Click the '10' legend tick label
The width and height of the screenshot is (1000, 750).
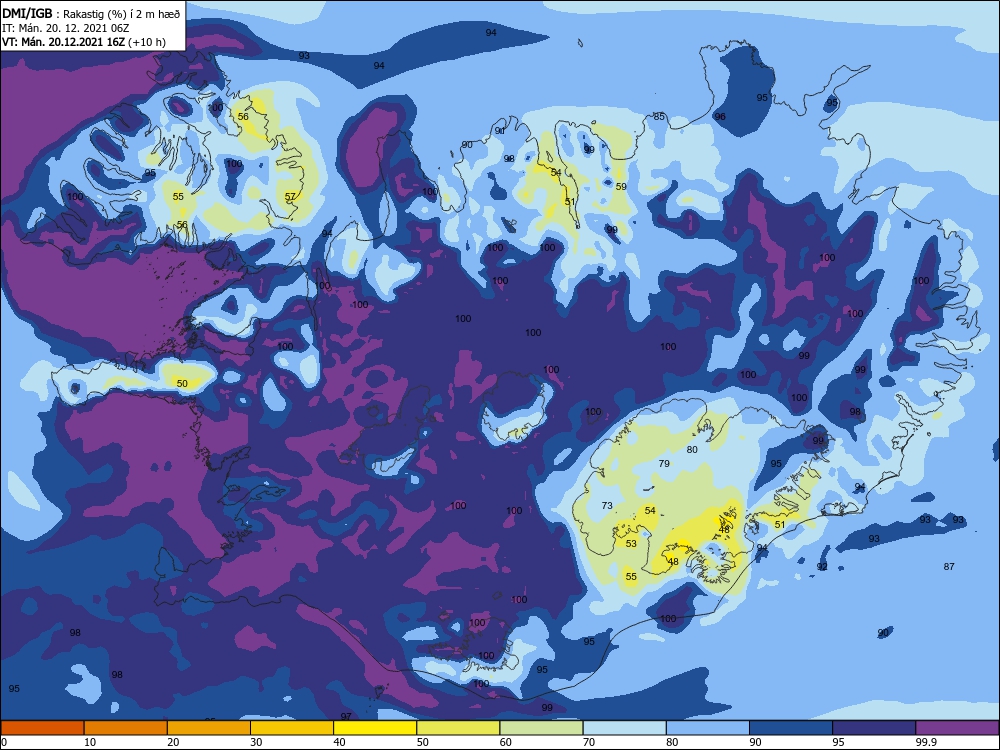coord(90,742)
